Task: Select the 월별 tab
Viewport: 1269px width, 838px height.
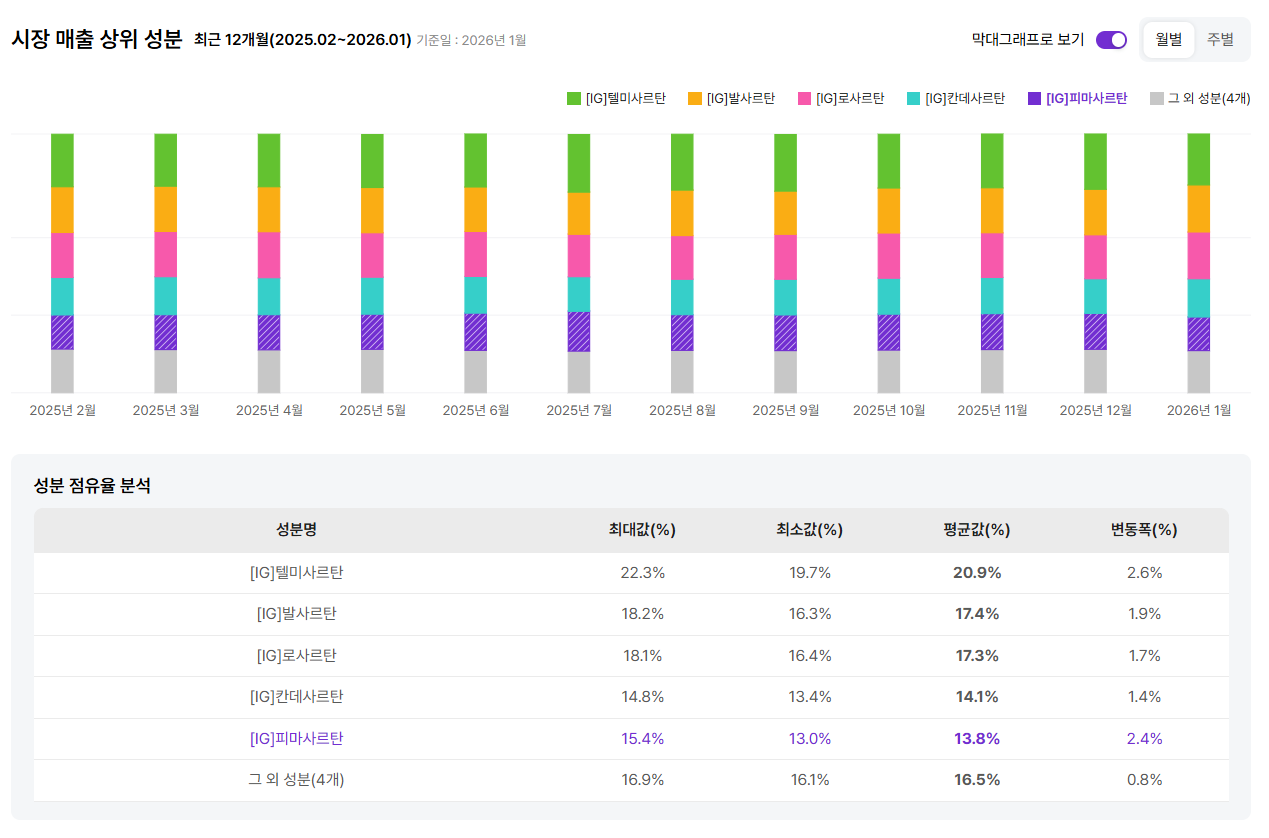Action: (x=1168, y=40)
